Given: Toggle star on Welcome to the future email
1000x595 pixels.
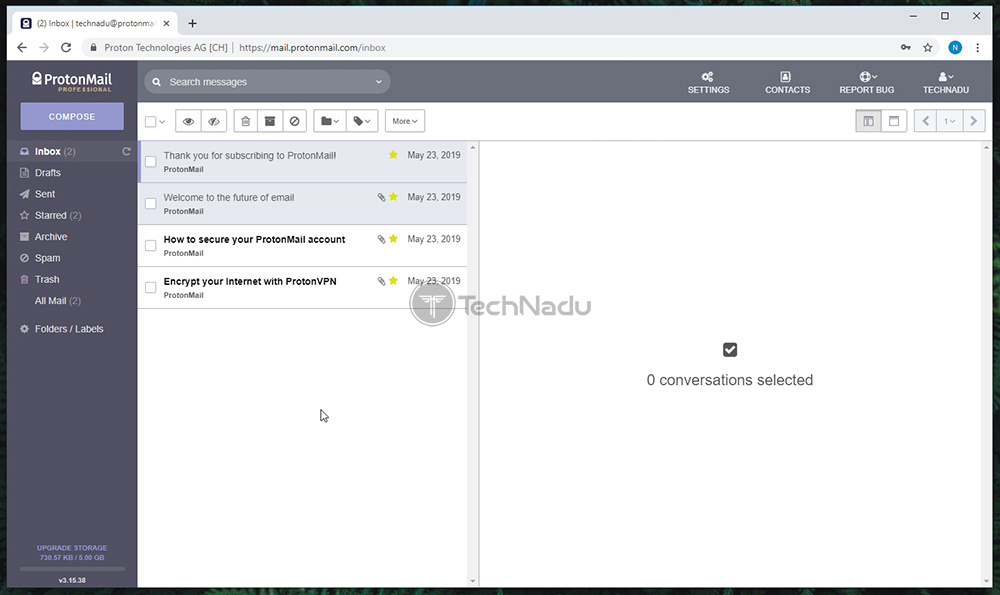Looking at the screenshot, I should click(x=393, y=197).
